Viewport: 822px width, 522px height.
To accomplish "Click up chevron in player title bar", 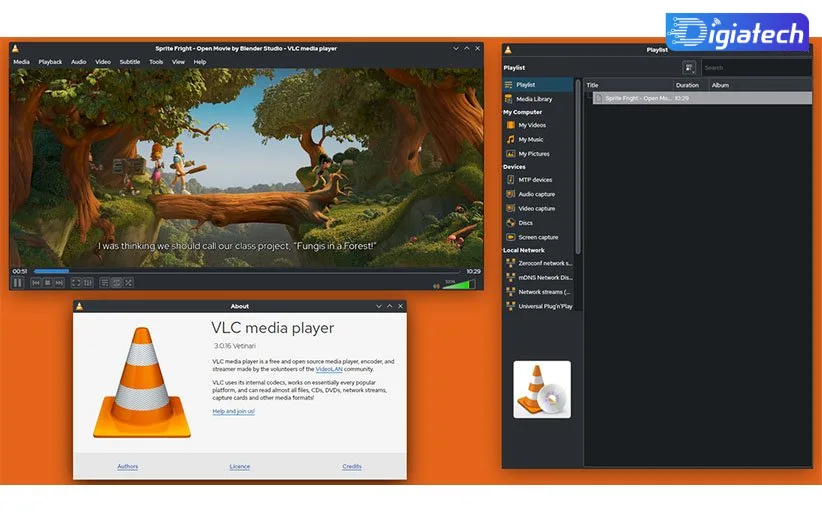I will [467, 48].
